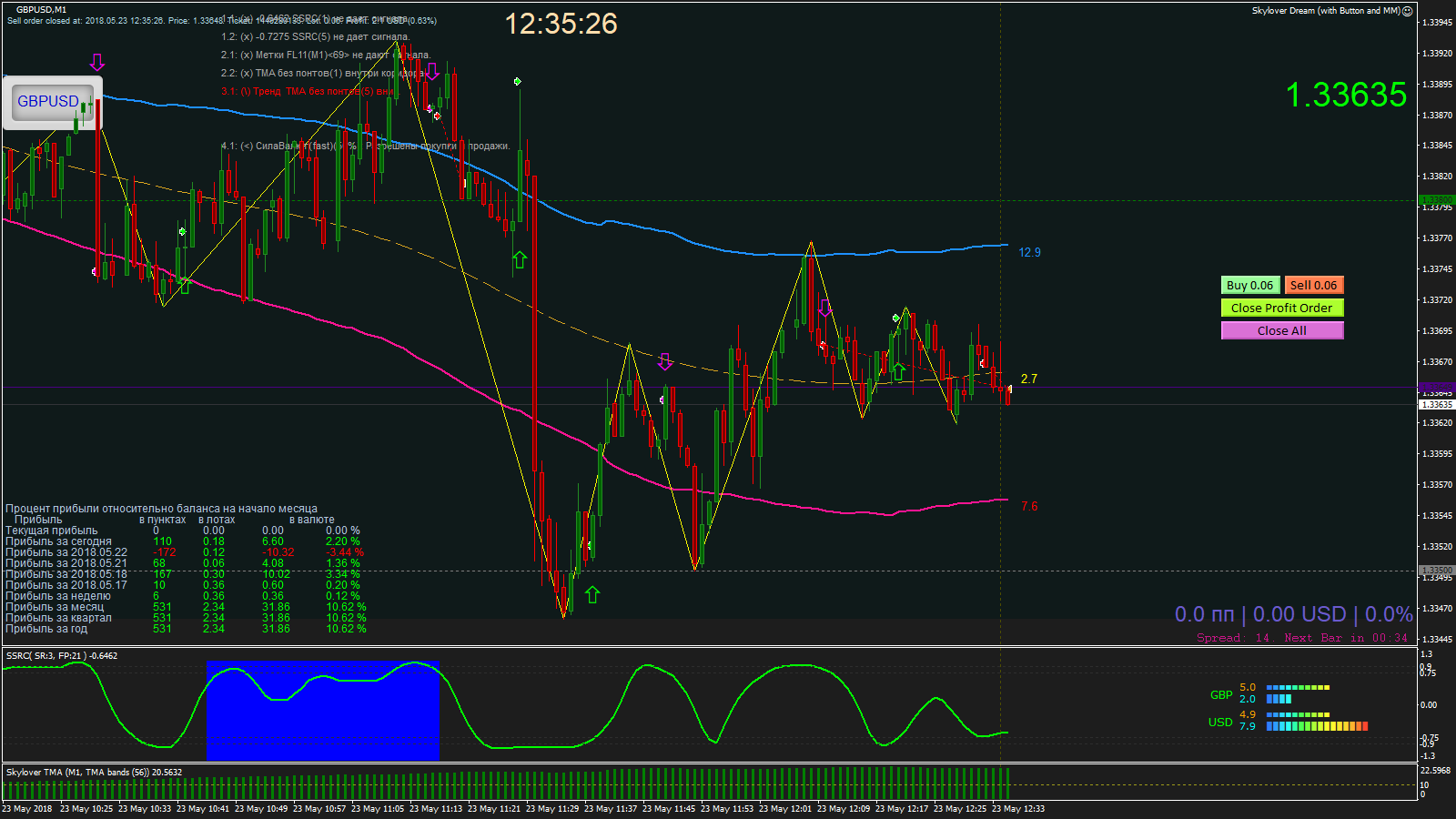Click the 1.33500 dashed level tag on axis

pos(1437,571)
